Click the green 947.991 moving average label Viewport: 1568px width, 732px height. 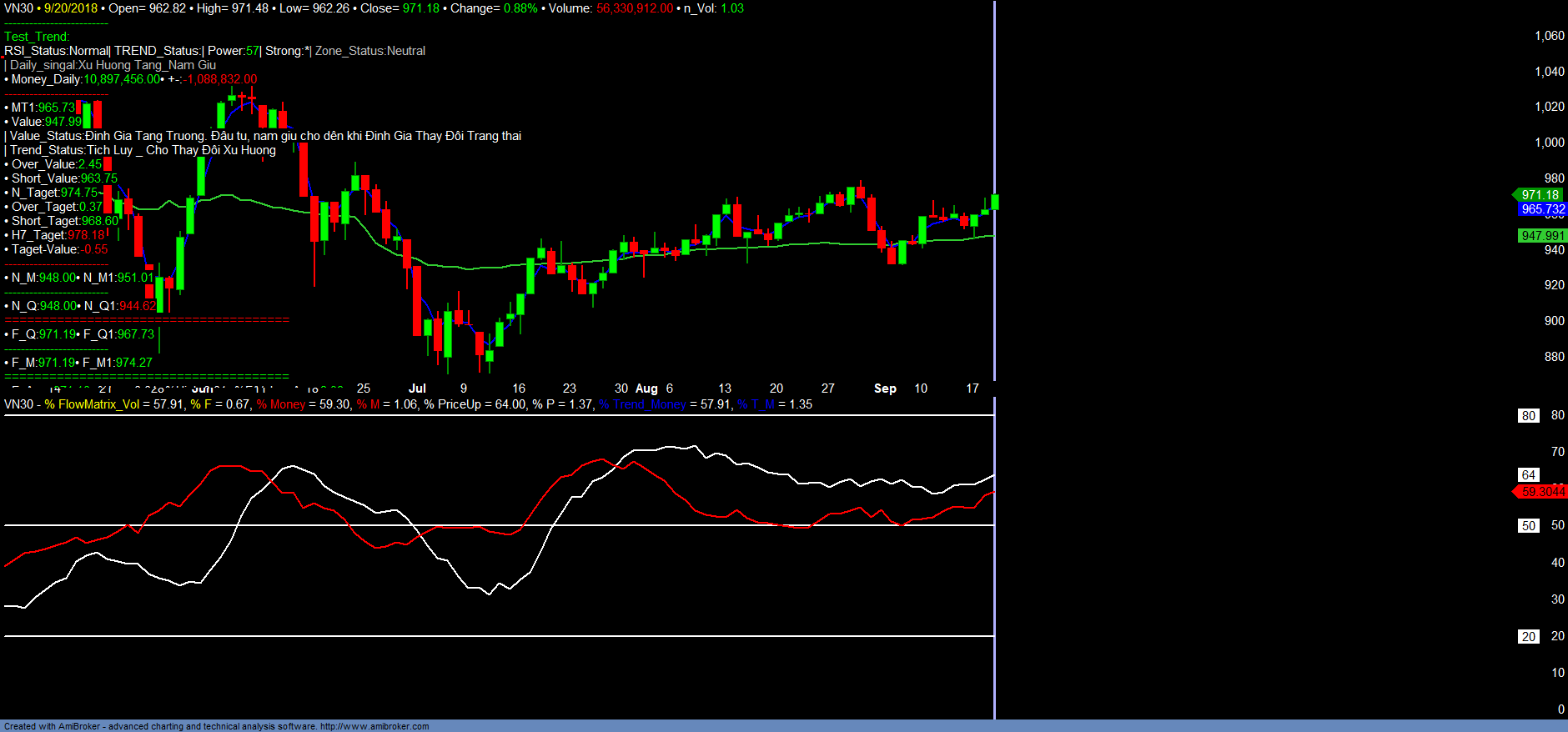pyautogui.click(x=1542, y=236)
